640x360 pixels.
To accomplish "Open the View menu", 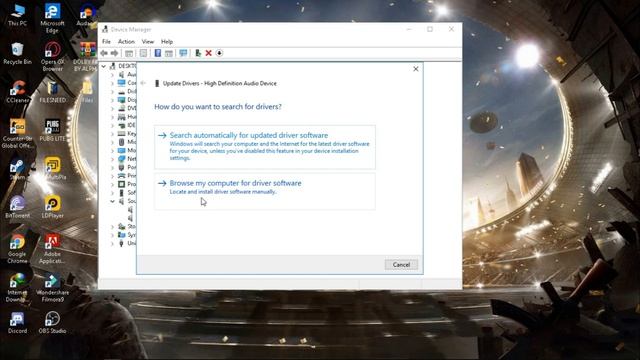I will coord(148,42).
